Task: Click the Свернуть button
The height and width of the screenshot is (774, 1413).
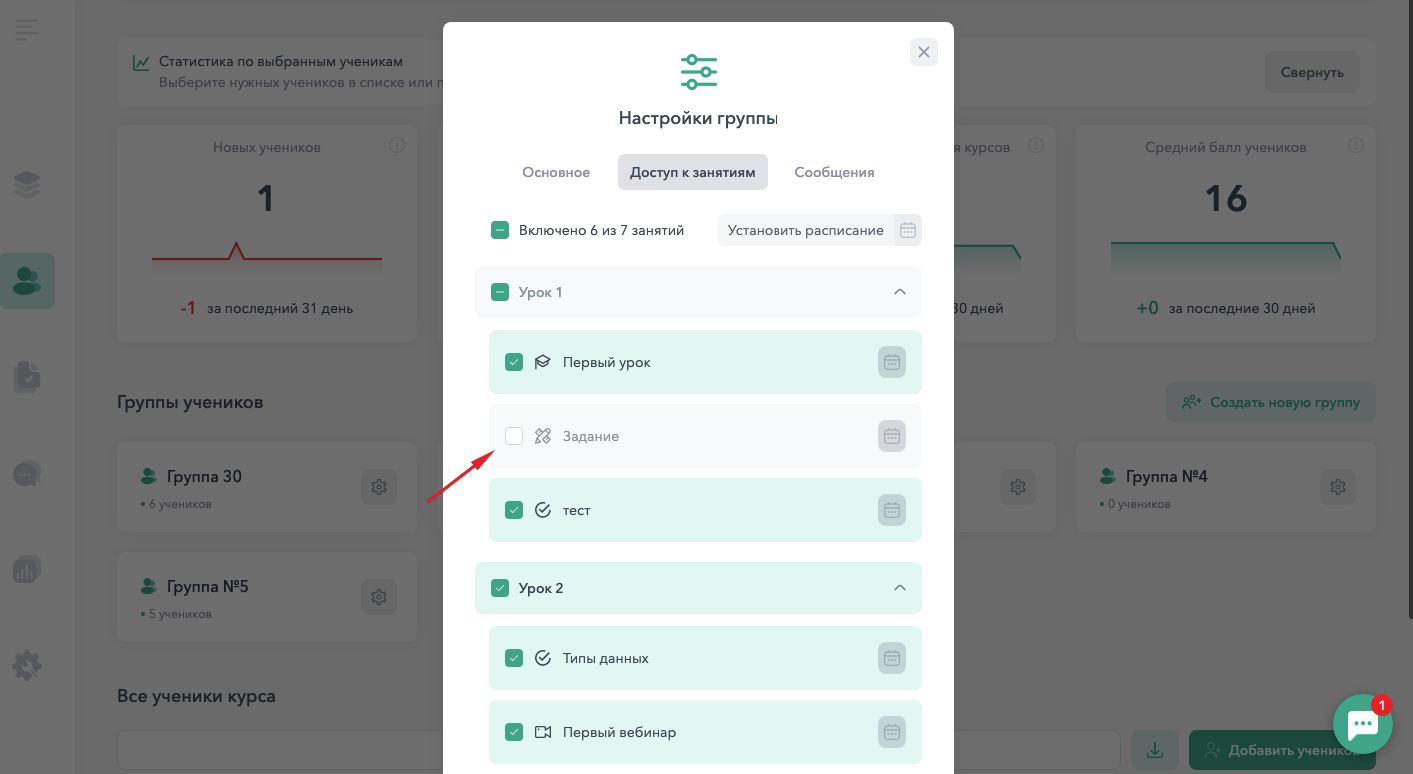Action: 1312,72
